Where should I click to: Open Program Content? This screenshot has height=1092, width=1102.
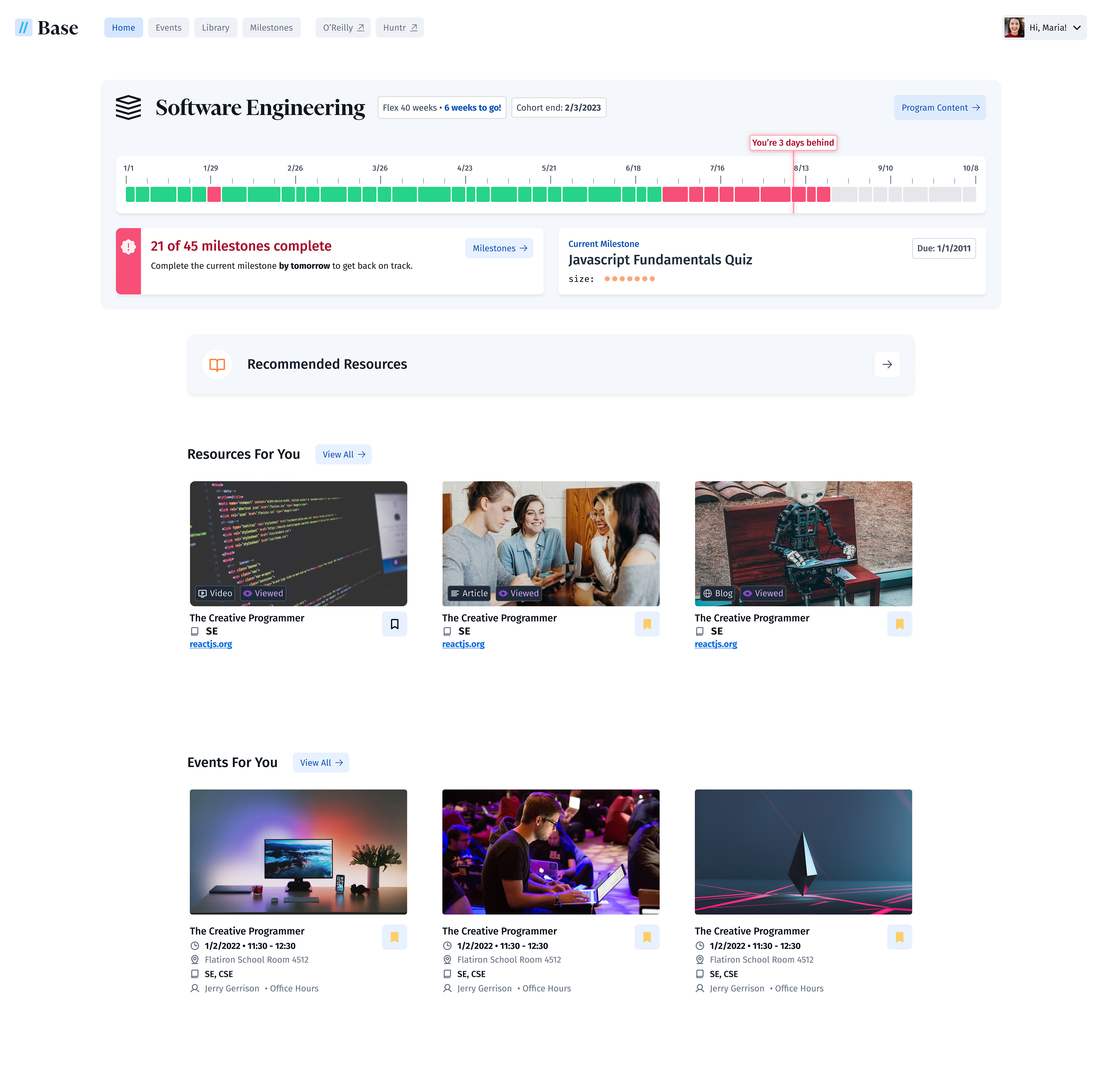pyautogui.click(x=940, y=107)
